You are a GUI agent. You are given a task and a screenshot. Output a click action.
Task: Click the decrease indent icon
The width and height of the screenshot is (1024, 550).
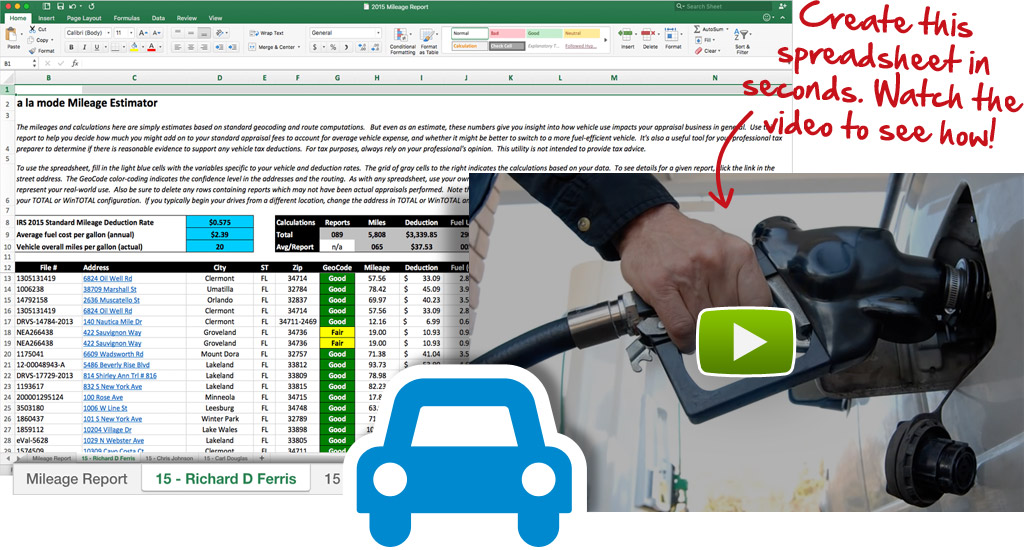[219, 47]
